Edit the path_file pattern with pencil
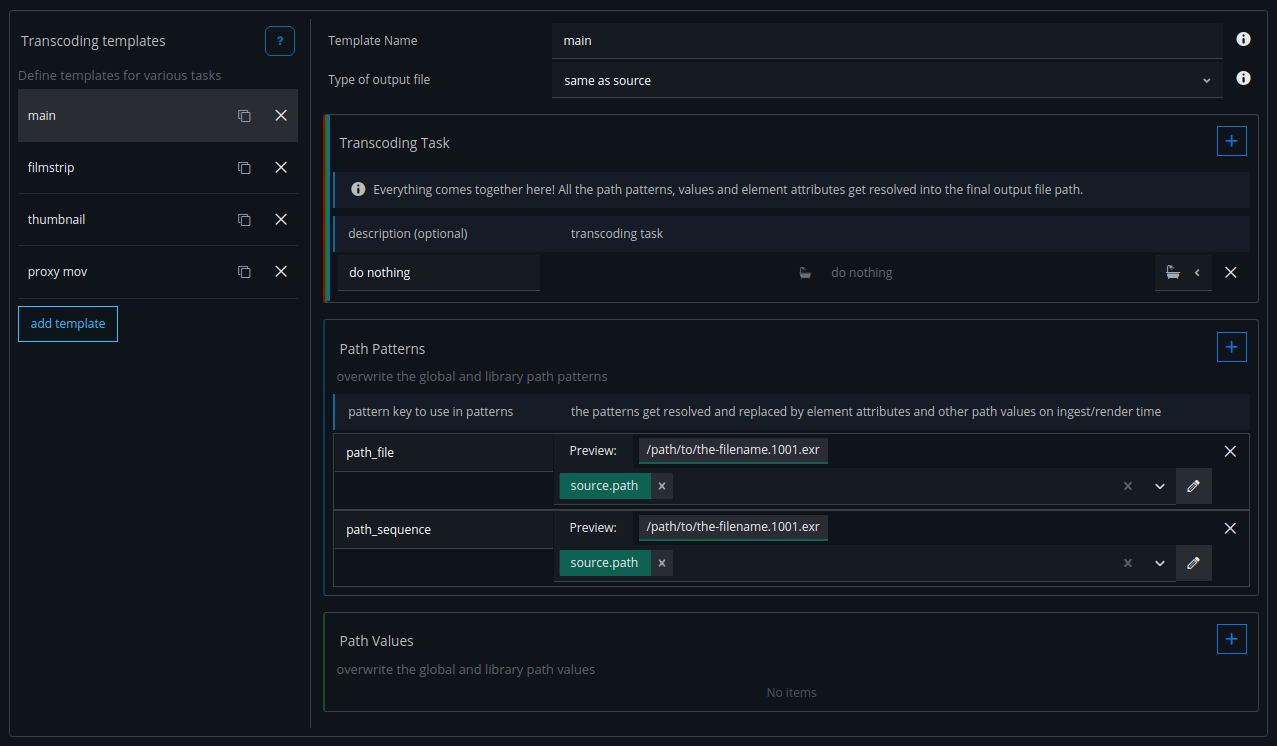This screenshot has height=746, width=1277. pos(1193,486)
